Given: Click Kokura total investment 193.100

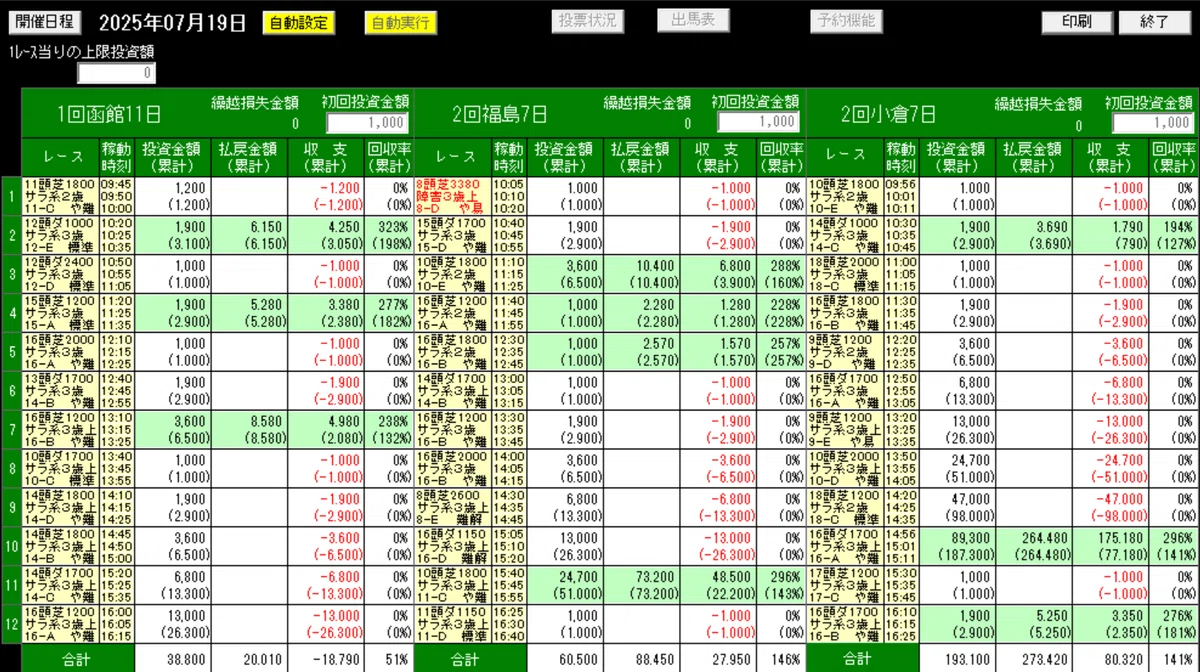Looking at the screenshot, I should coord(957,659).
